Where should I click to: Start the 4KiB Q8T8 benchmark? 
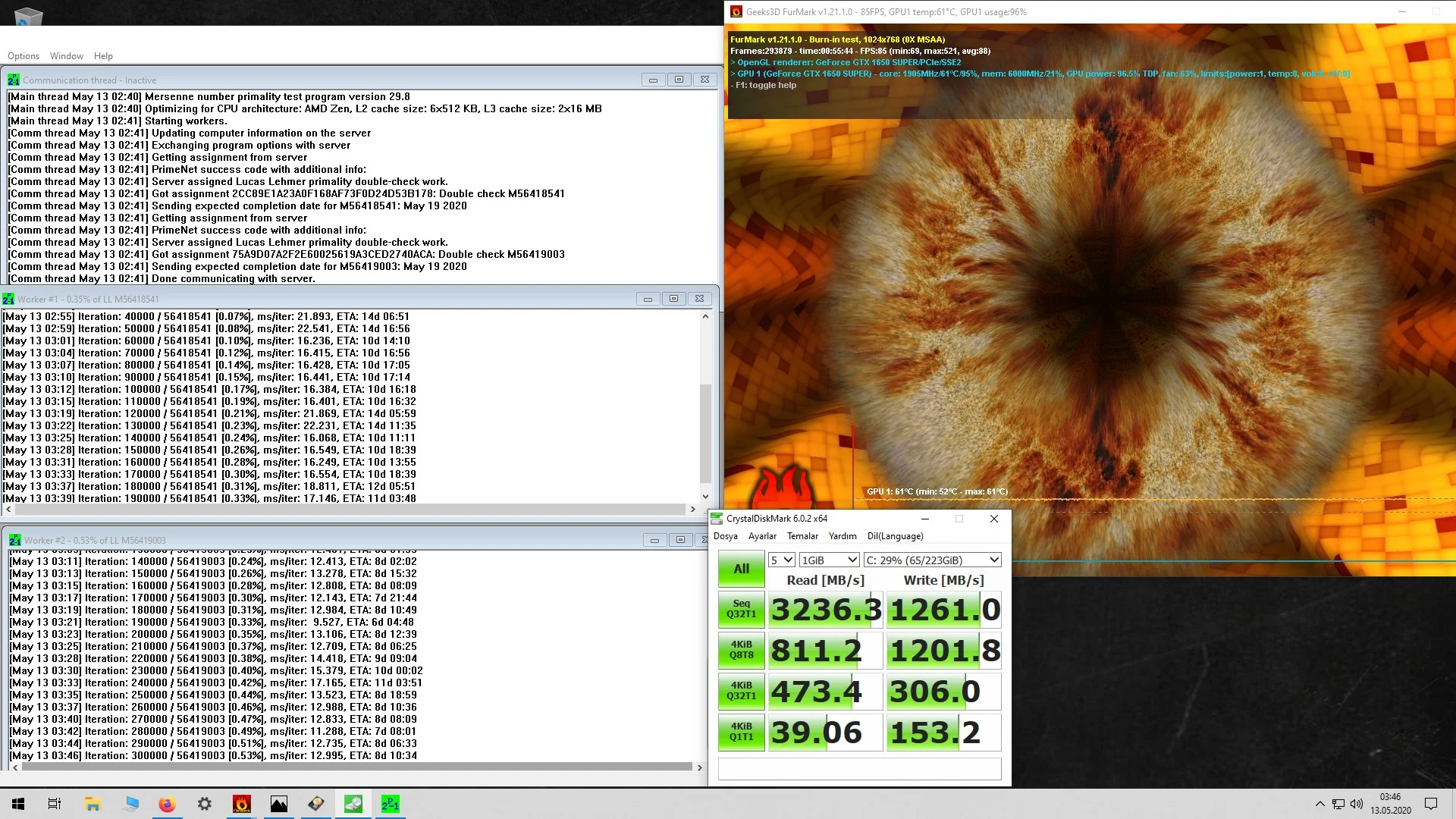[x=742, y=650]
